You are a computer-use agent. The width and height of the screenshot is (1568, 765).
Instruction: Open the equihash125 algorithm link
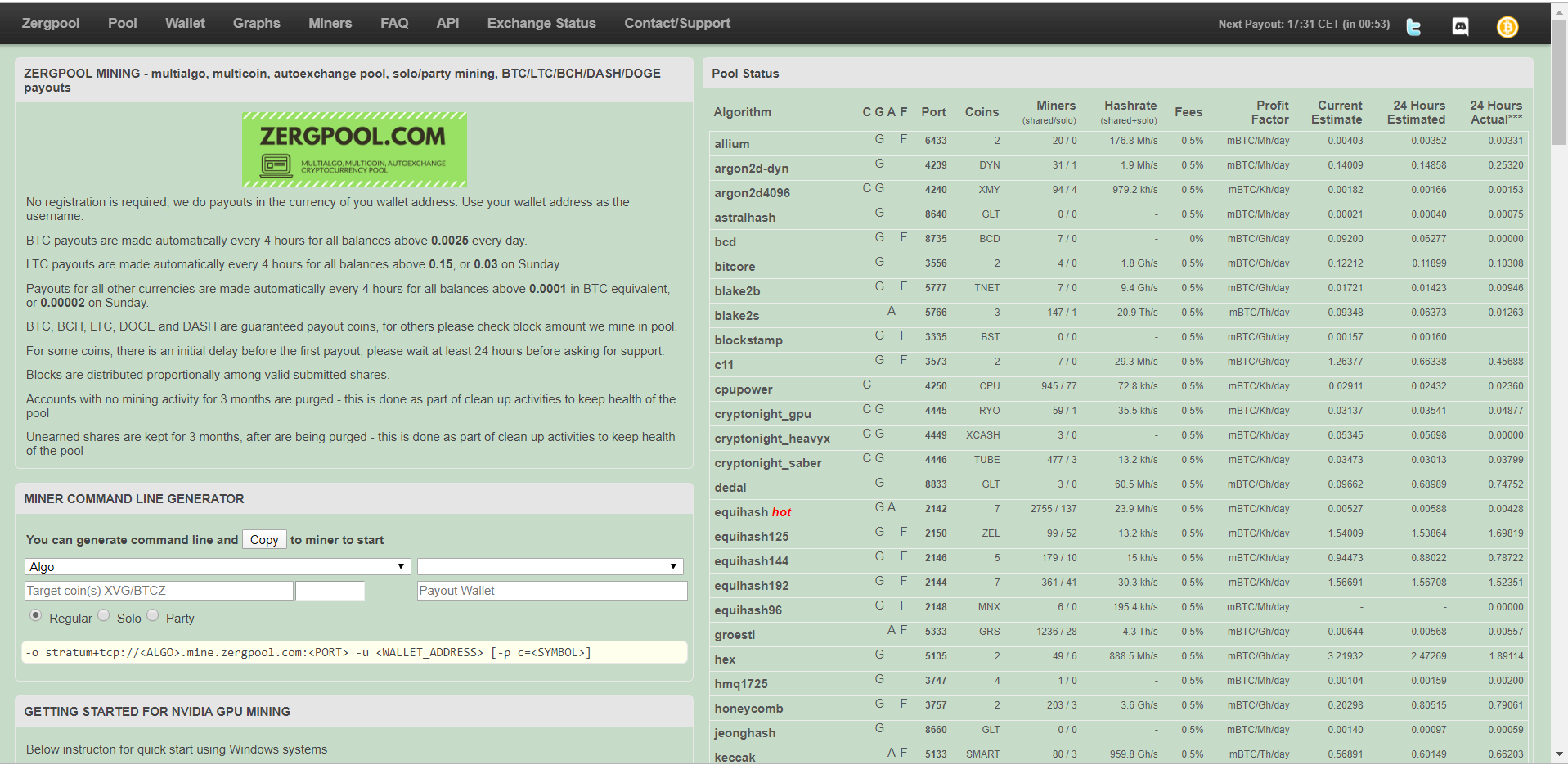point(752,537)
